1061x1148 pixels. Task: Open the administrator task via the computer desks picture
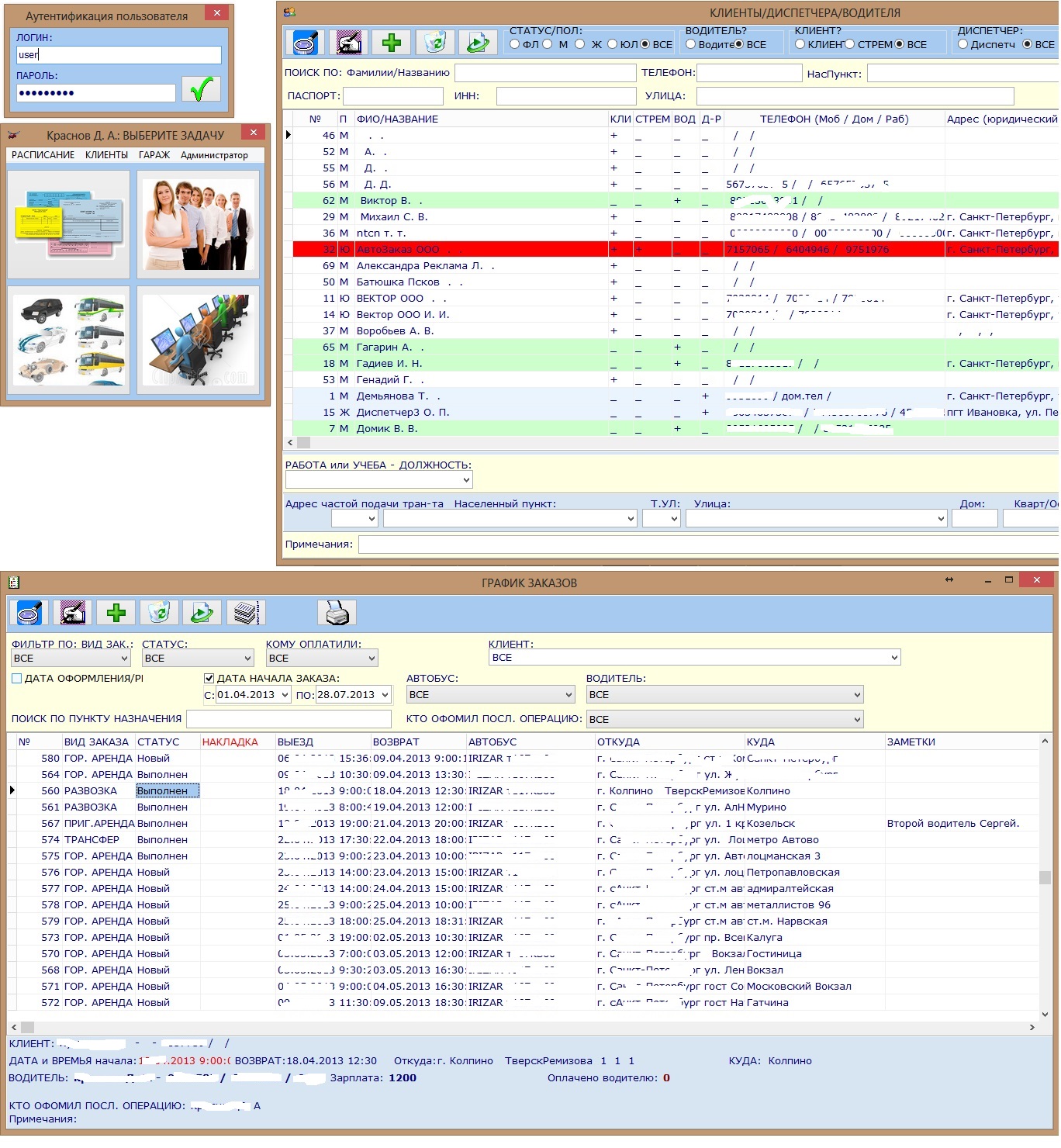[x=200, y=341]
